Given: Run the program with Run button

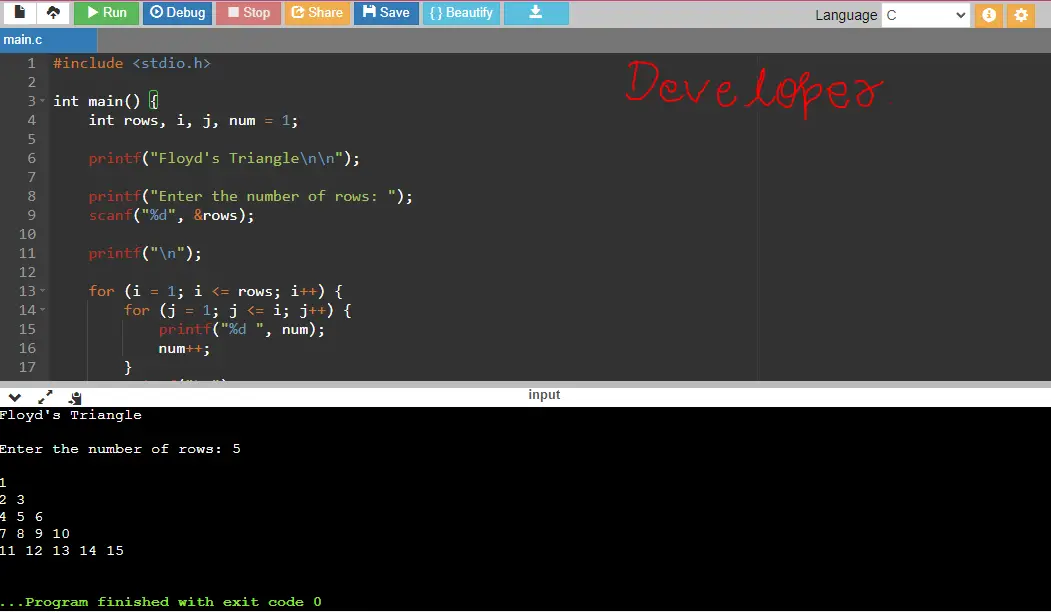Looking at the screenshot, I should (106, 13).
